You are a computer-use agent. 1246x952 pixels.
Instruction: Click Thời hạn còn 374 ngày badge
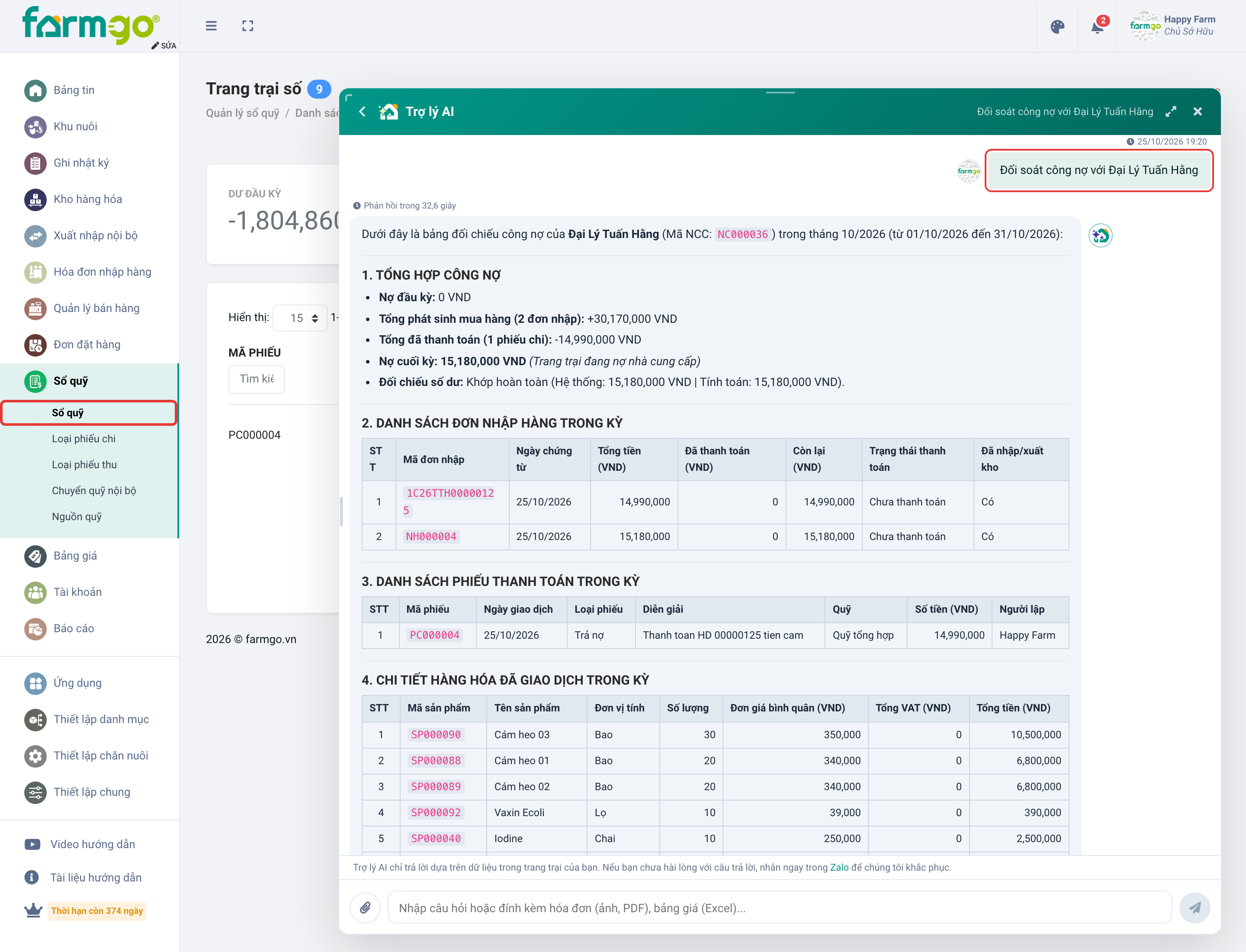click(97, 910)
